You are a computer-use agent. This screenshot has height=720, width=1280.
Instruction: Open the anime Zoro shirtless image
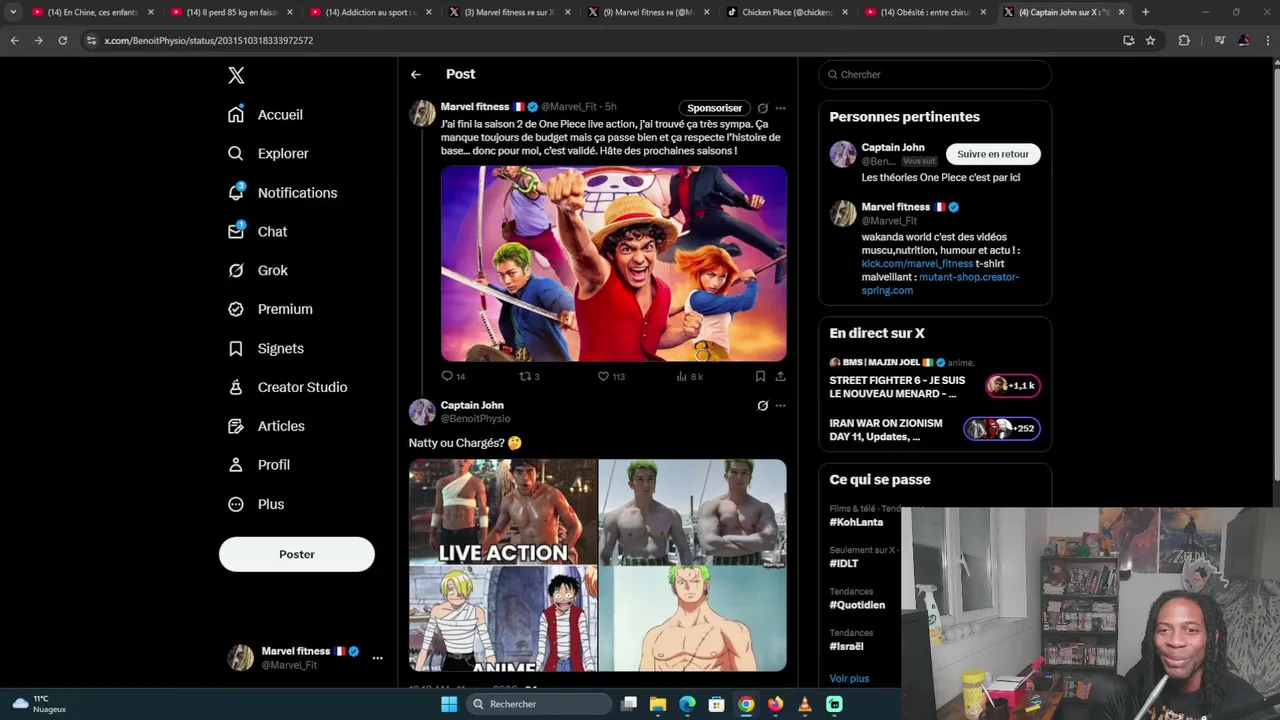coord(693,619)
